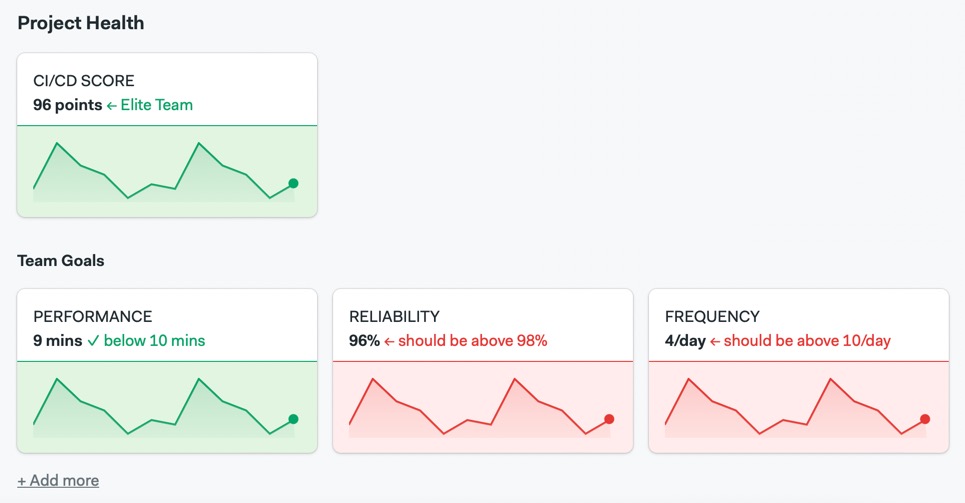Viewport: 965px width, 503px height.
Task: Click the CI/CD Score chart endpoint dot
Action: click(293, 183)
